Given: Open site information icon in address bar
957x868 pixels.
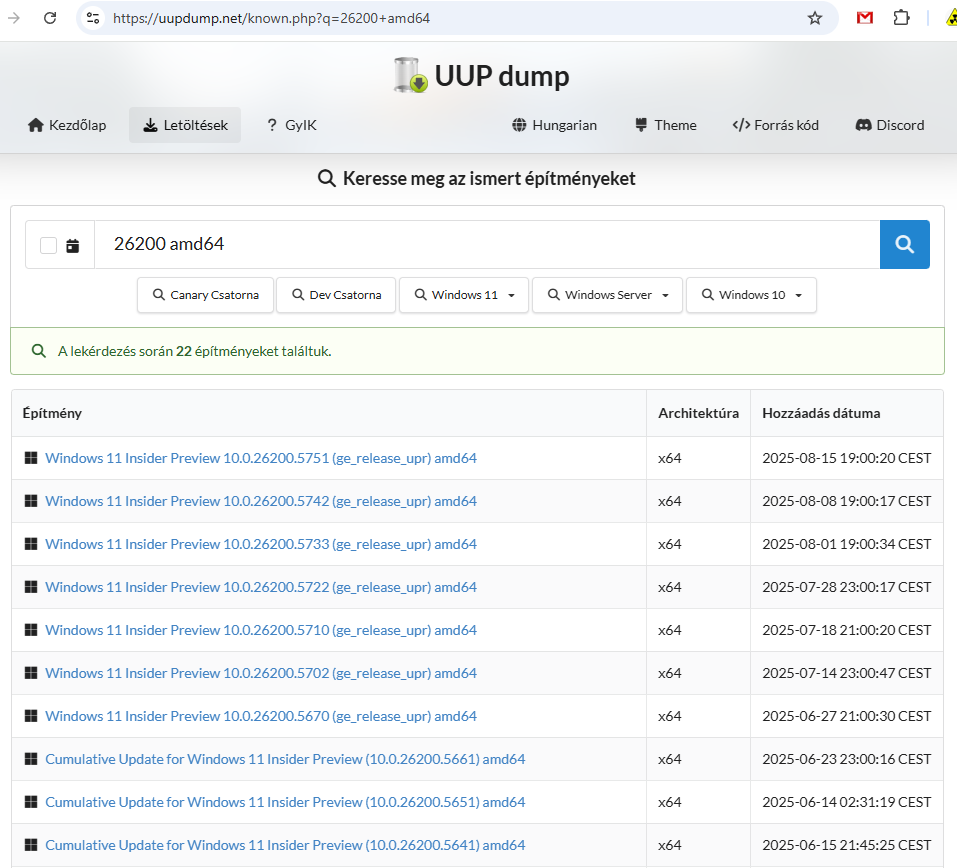Looking at the screenshot, I should pos(93,18).
